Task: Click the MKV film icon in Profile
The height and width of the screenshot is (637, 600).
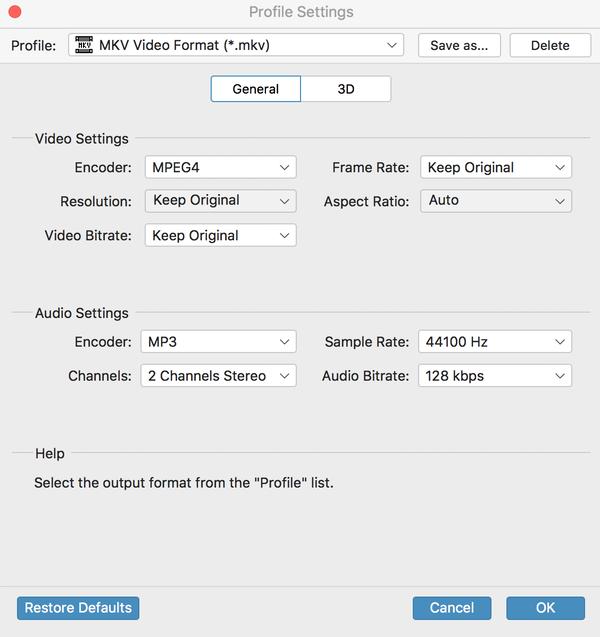Action: [x=84, y=45]
